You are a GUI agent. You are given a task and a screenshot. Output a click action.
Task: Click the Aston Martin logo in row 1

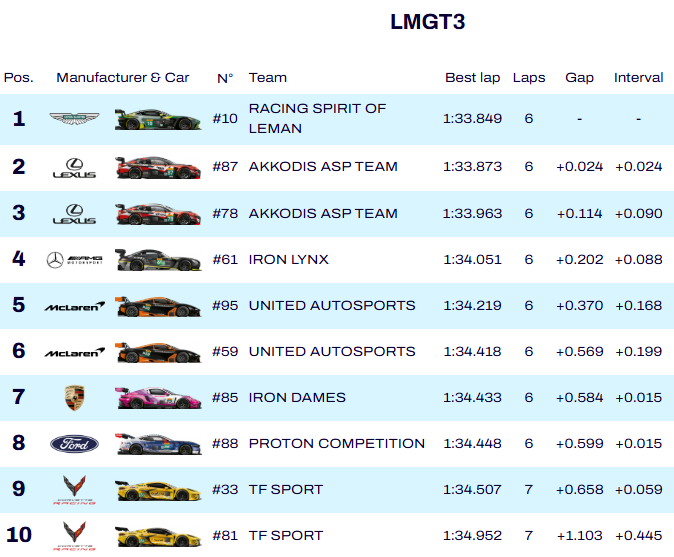click(74, 119)
